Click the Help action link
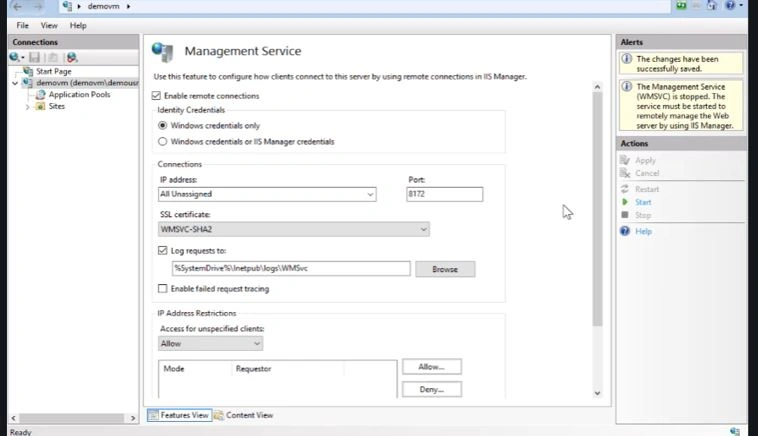Image resolution: width=758 pixels, height=436 pixels. point(643,231)
